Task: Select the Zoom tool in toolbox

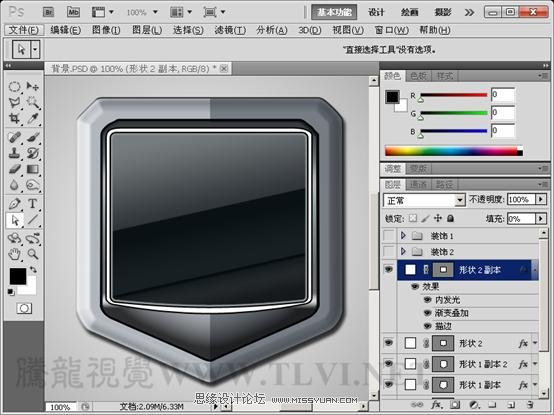Action: click(33, 254)
